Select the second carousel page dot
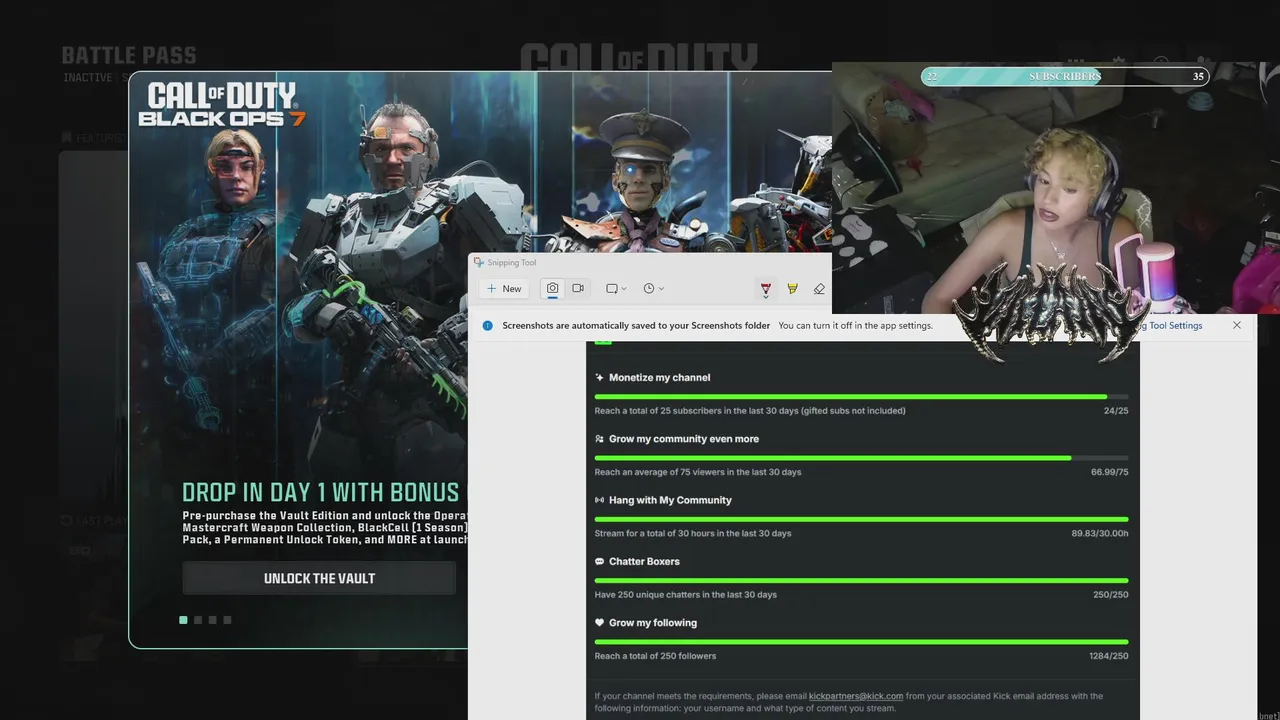 (x=198, y=620)
